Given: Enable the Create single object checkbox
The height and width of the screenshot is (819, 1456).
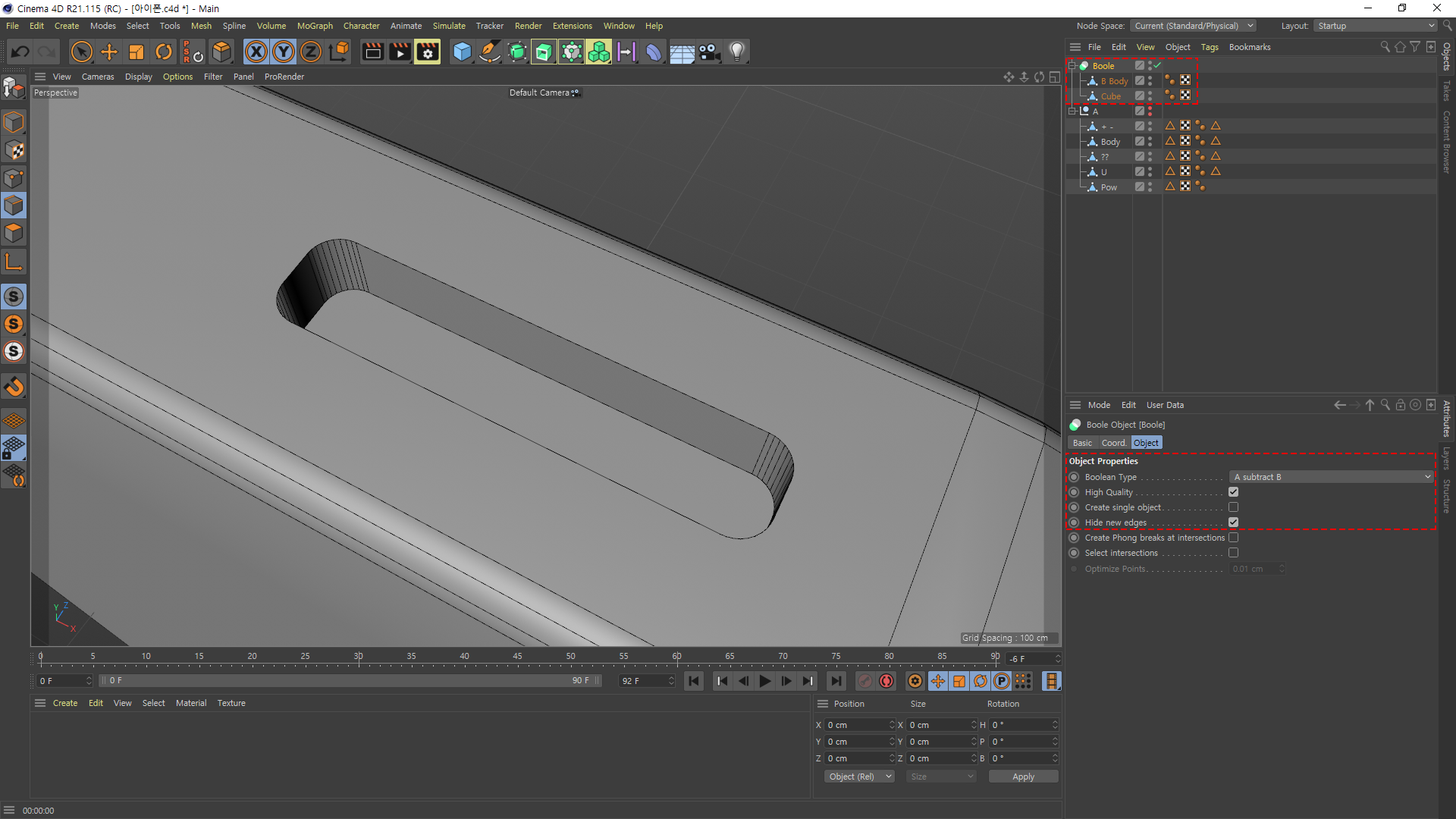Looking at the screenshot, I should (x=1233, y=507).
